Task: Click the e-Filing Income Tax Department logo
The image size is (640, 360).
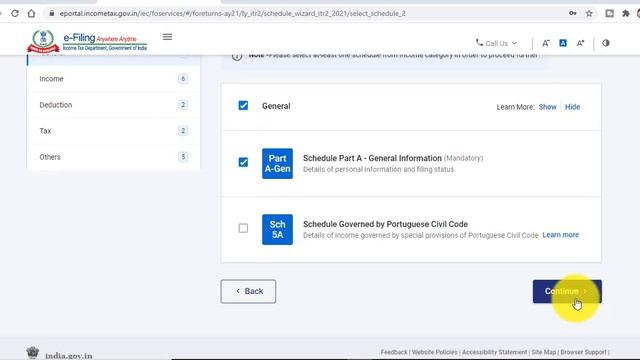Action: click(87, 41)
